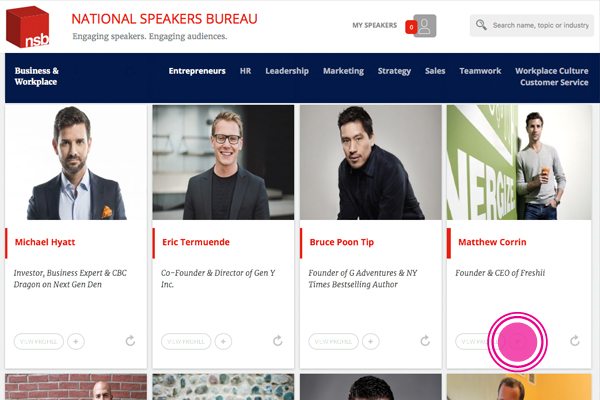Click Matthew Corrin's photo
600x400 pixels.
519,162
